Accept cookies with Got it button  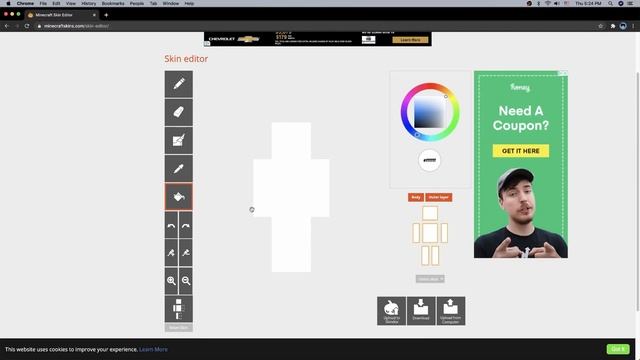click(618, 349)
